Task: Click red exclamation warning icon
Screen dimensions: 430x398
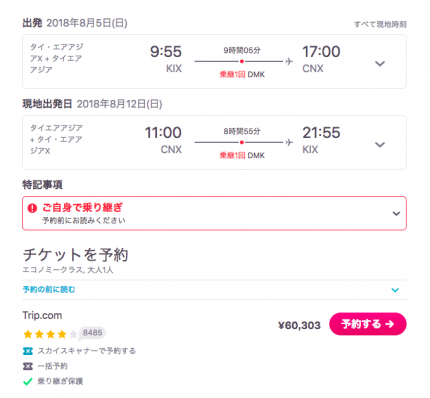Action: click(32, 208)
